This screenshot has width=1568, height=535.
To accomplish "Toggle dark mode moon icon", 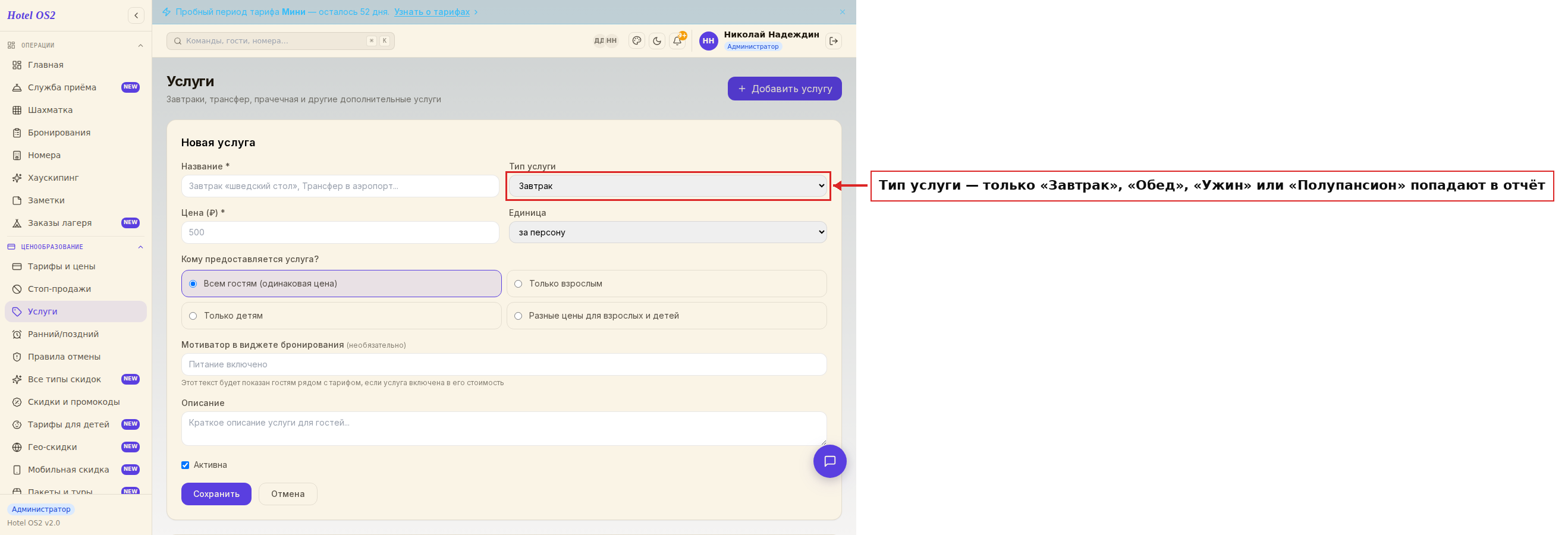I will (657, 41).
